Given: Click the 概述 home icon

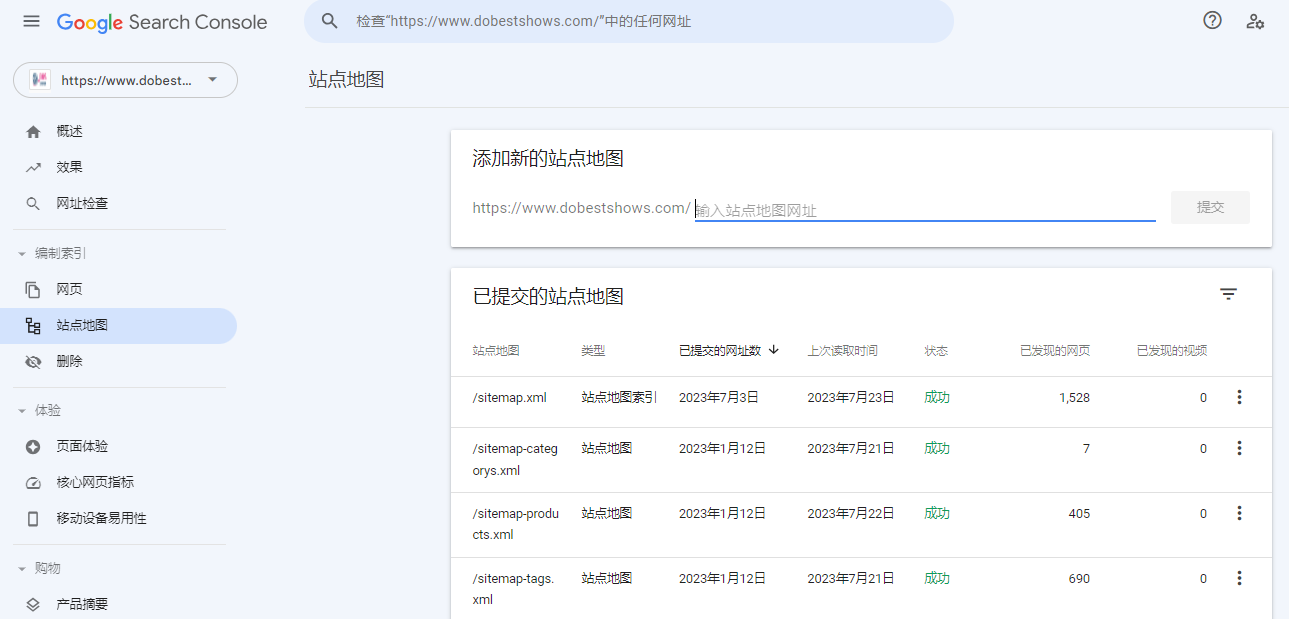Looking at the screenshot, I should tap(33, 132).
